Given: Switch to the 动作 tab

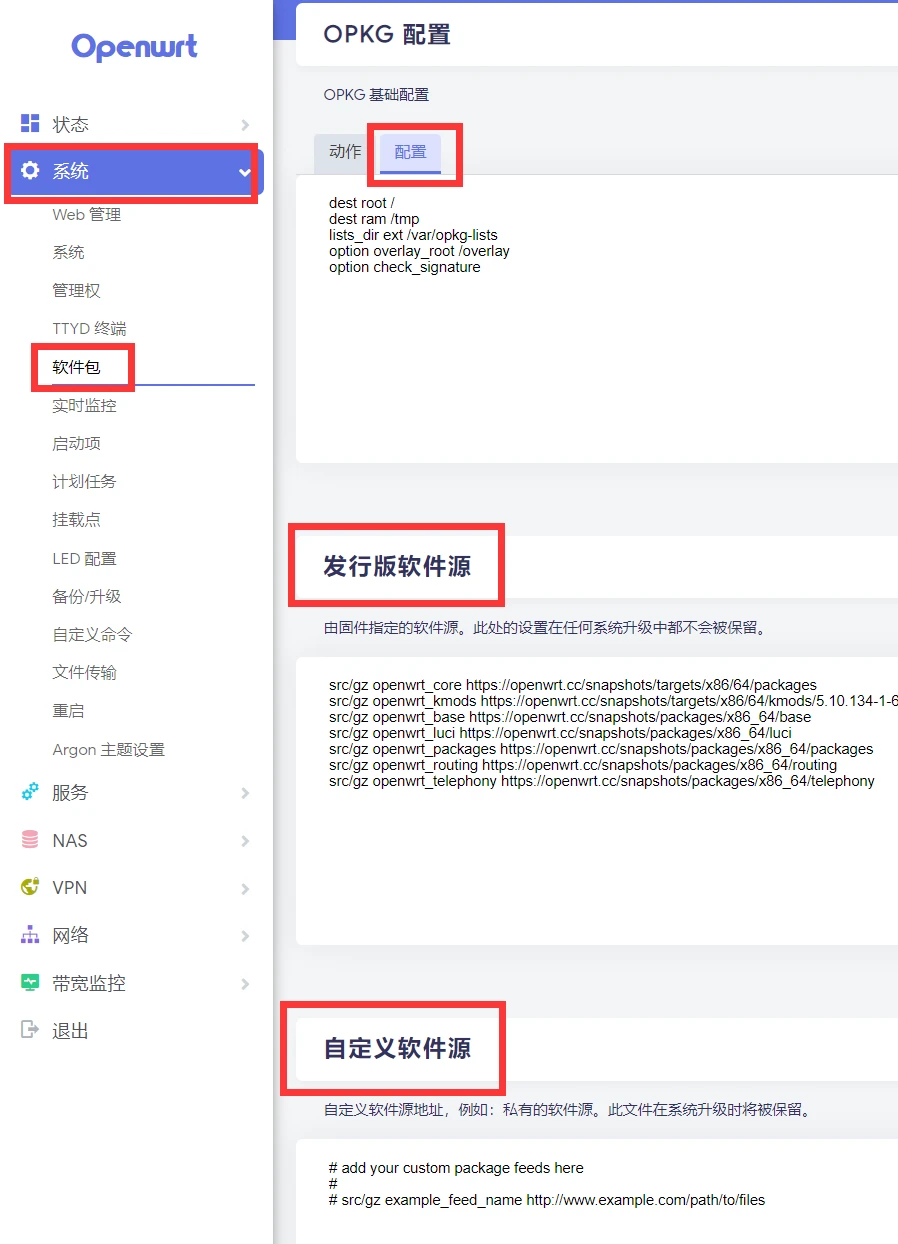Looking at the screenshot, I should point(345,152).
